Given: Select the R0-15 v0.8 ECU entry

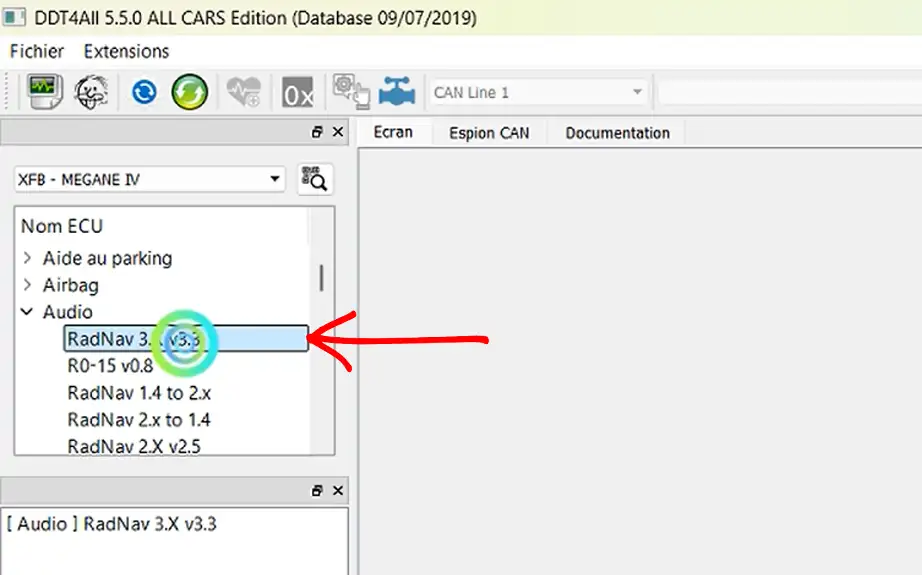Looking at the screenshot, I should tap(111, 366).
